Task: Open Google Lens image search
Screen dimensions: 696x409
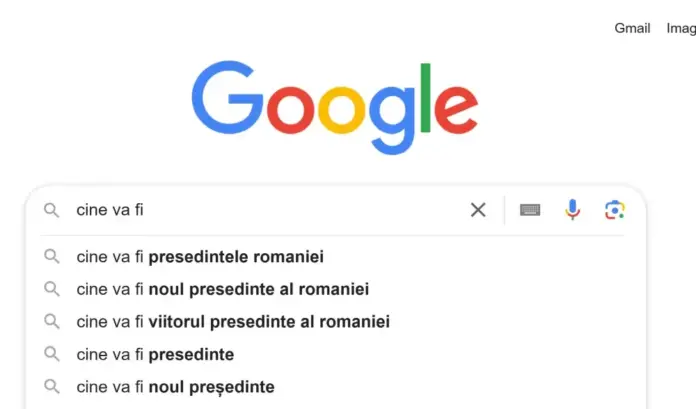Action: click(614, 210)
